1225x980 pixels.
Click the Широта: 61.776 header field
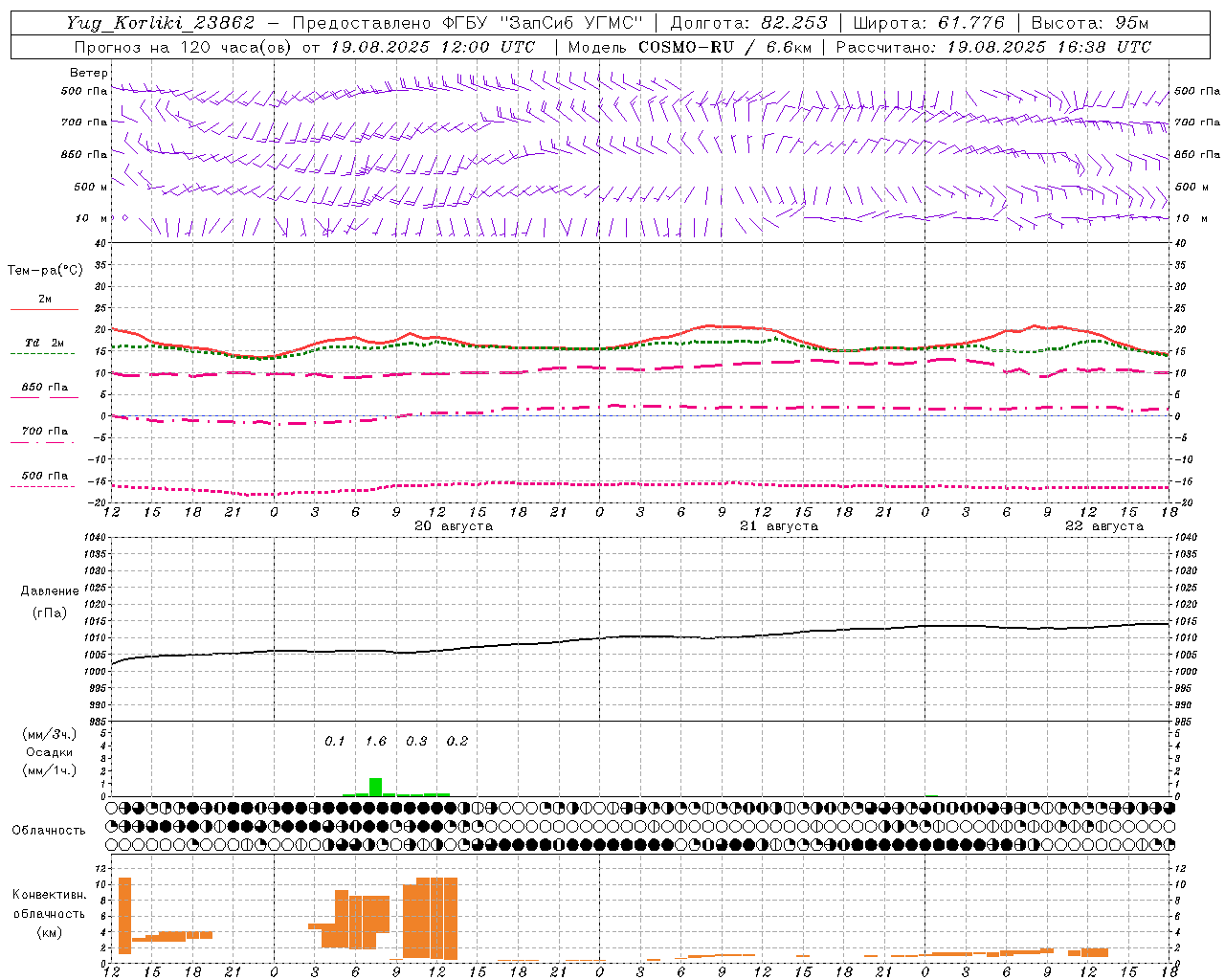(928, 23)
